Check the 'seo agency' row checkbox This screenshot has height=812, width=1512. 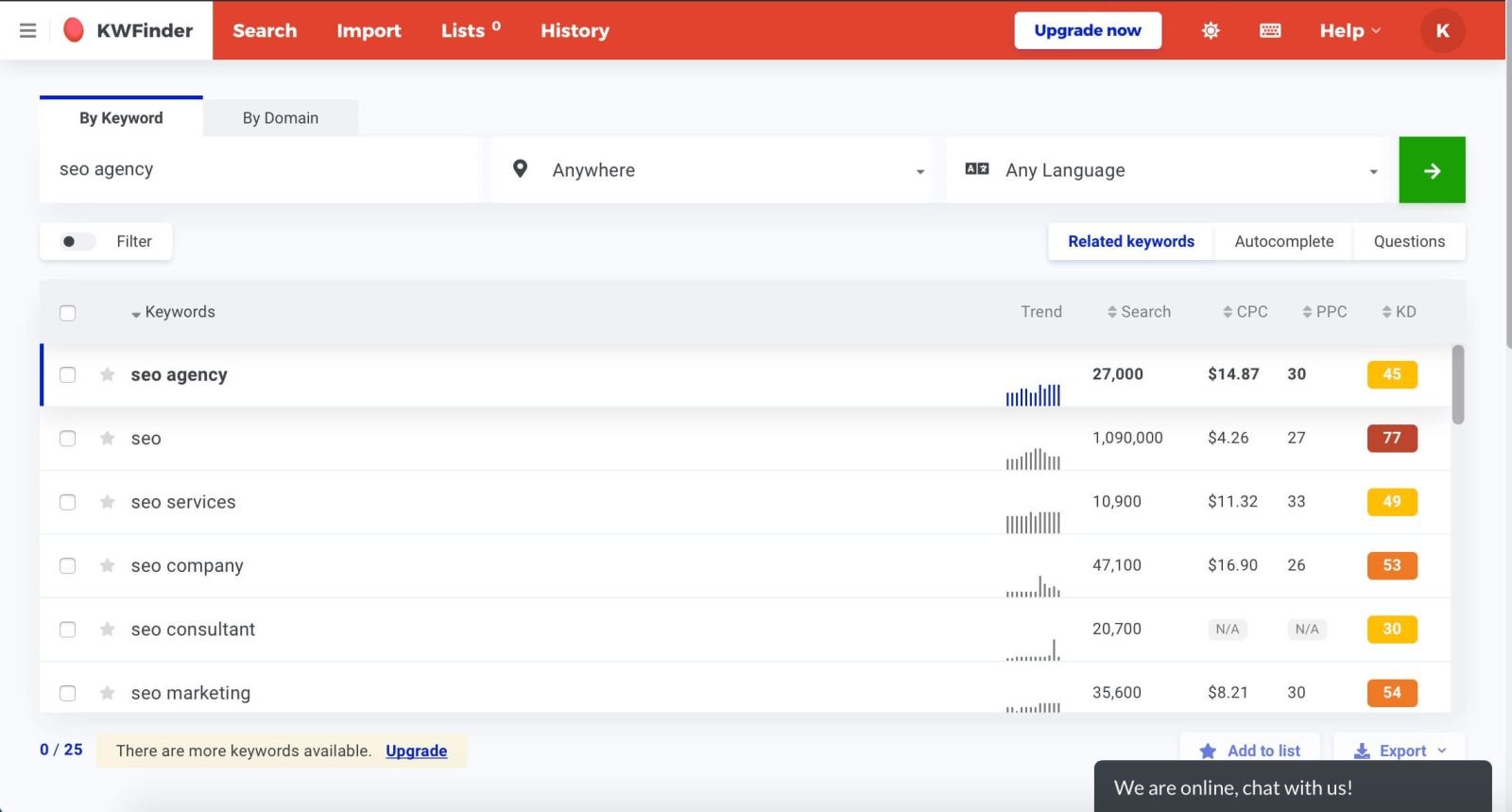coord(68,375)
